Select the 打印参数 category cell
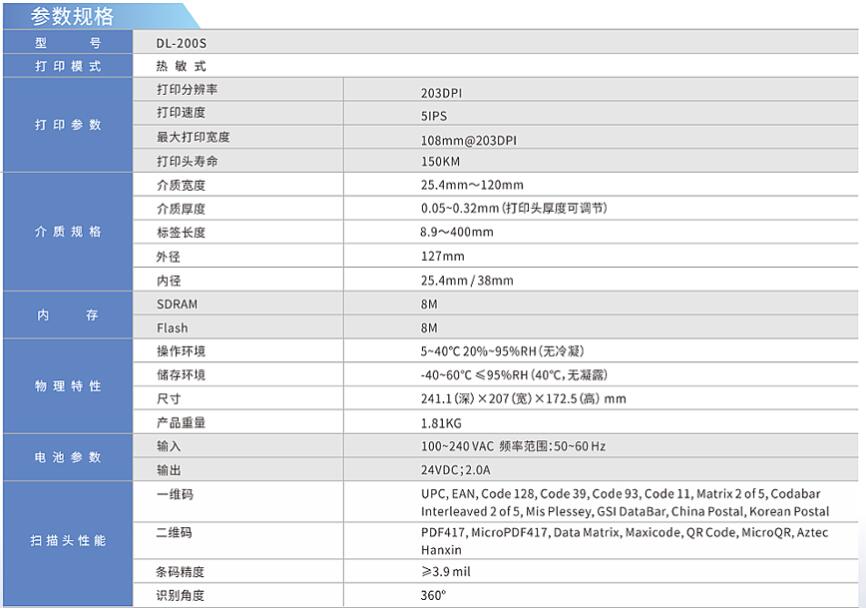 point(68,125)
